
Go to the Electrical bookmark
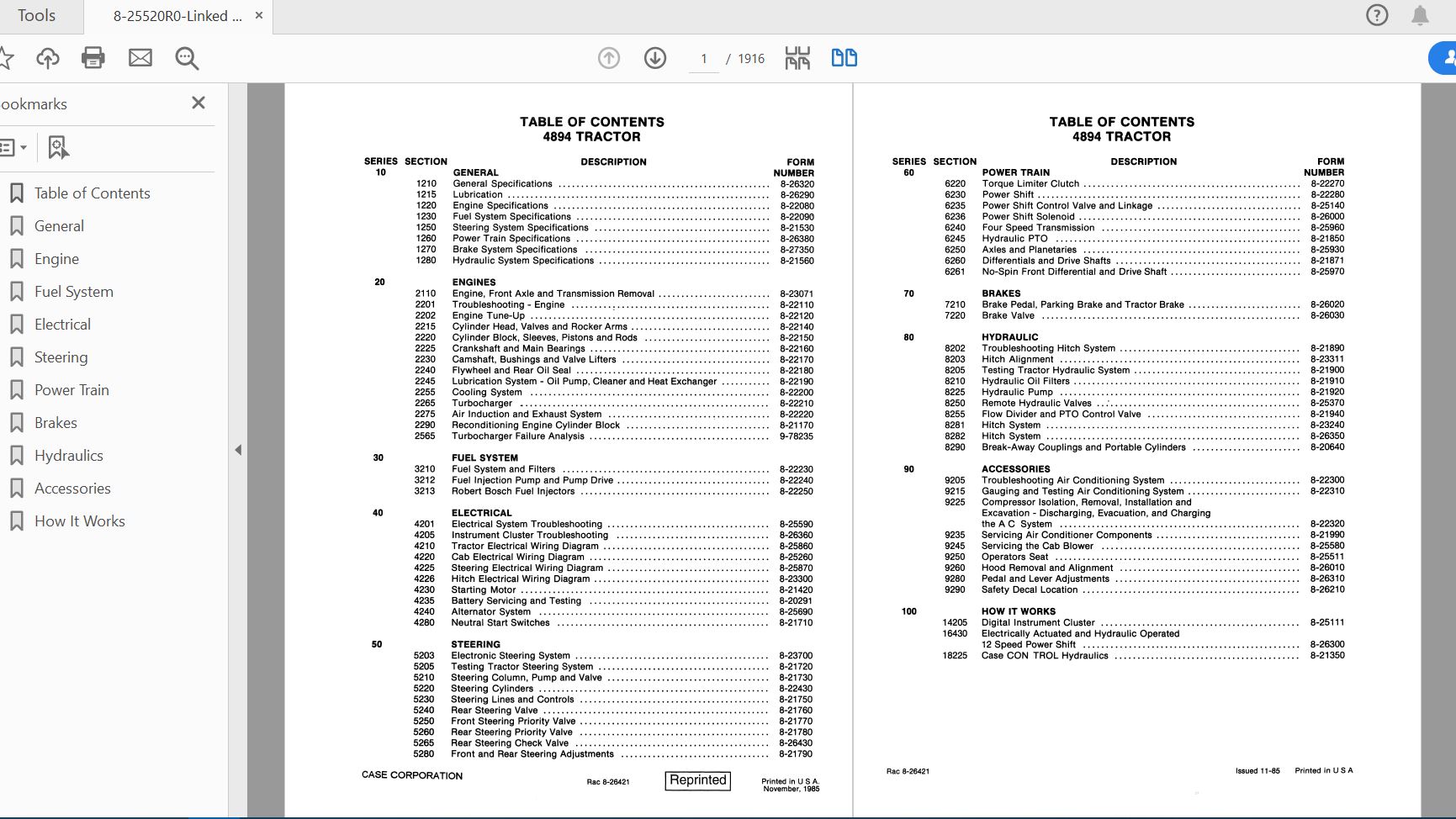[62, 325]
